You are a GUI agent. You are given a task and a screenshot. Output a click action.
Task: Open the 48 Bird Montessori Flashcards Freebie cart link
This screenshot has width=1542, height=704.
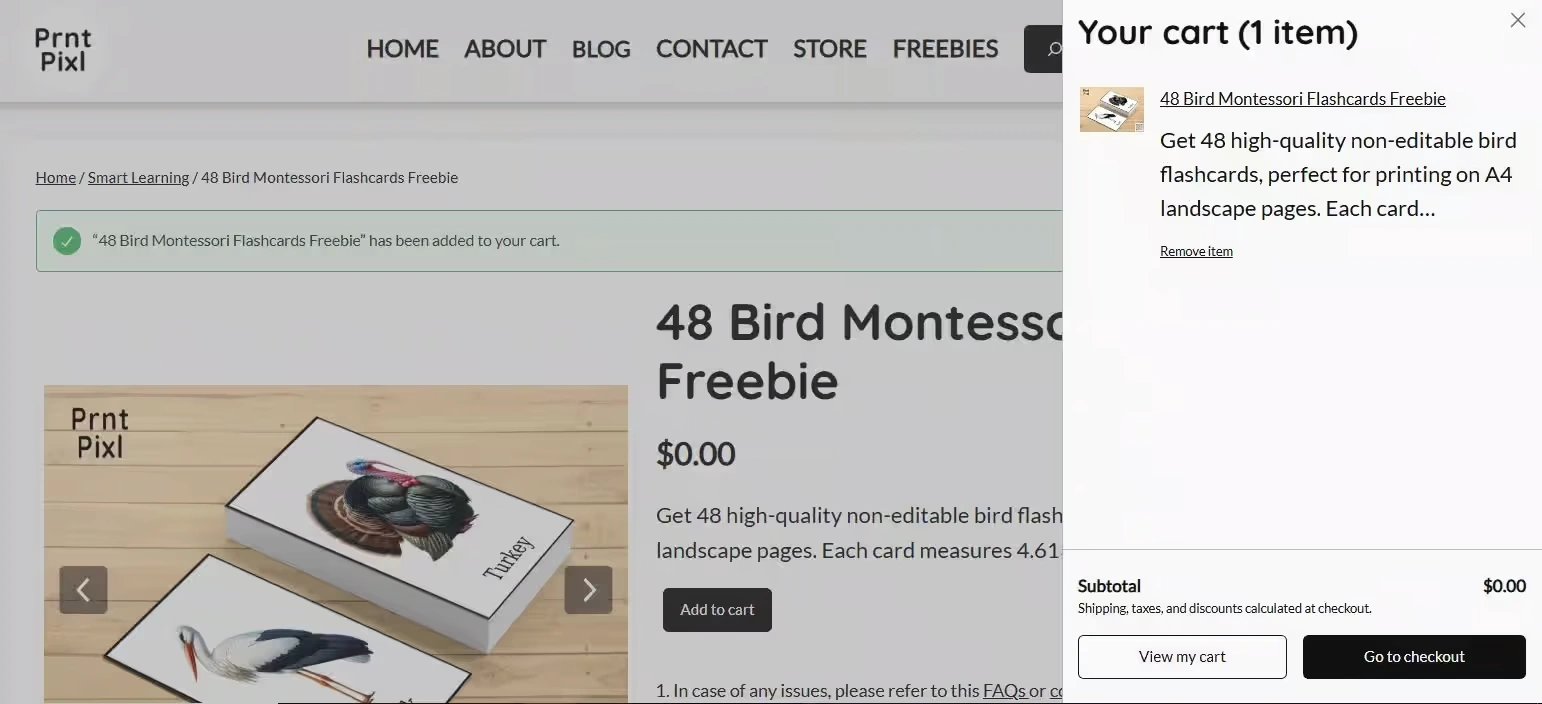pyautogui.click(x=1302, y=98)
